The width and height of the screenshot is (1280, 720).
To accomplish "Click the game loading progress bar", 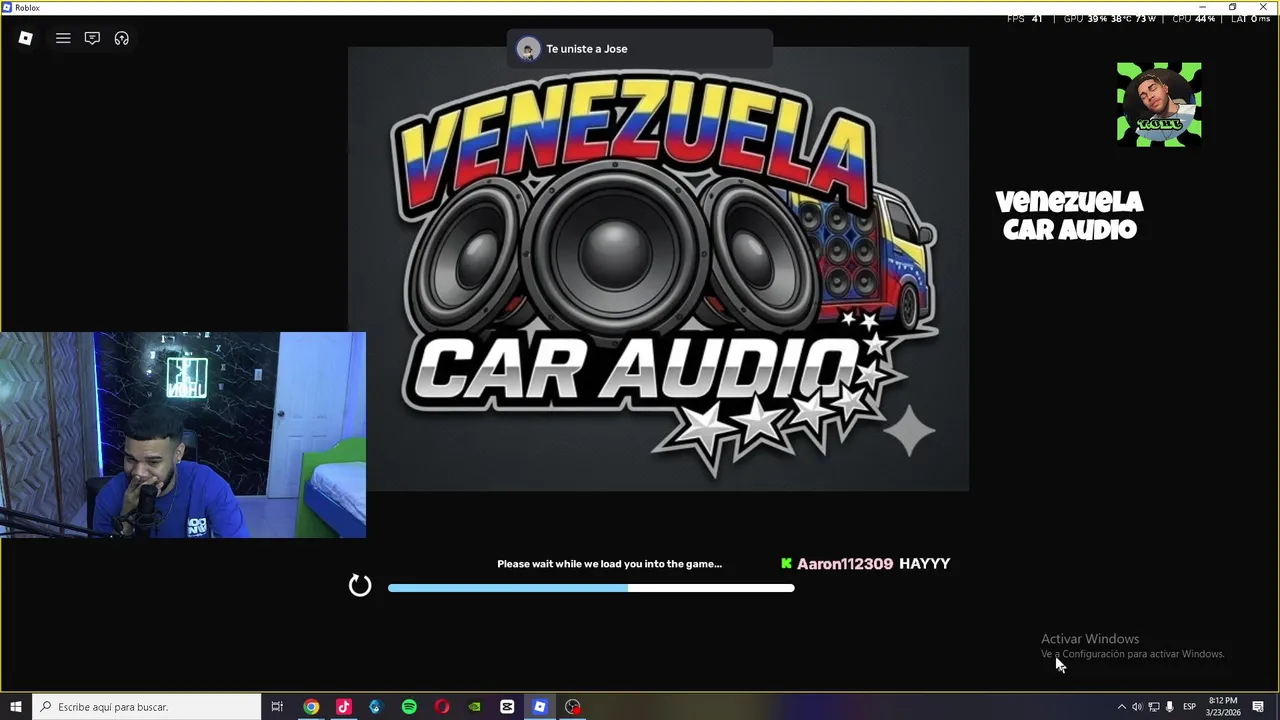I will pos(591,588).
